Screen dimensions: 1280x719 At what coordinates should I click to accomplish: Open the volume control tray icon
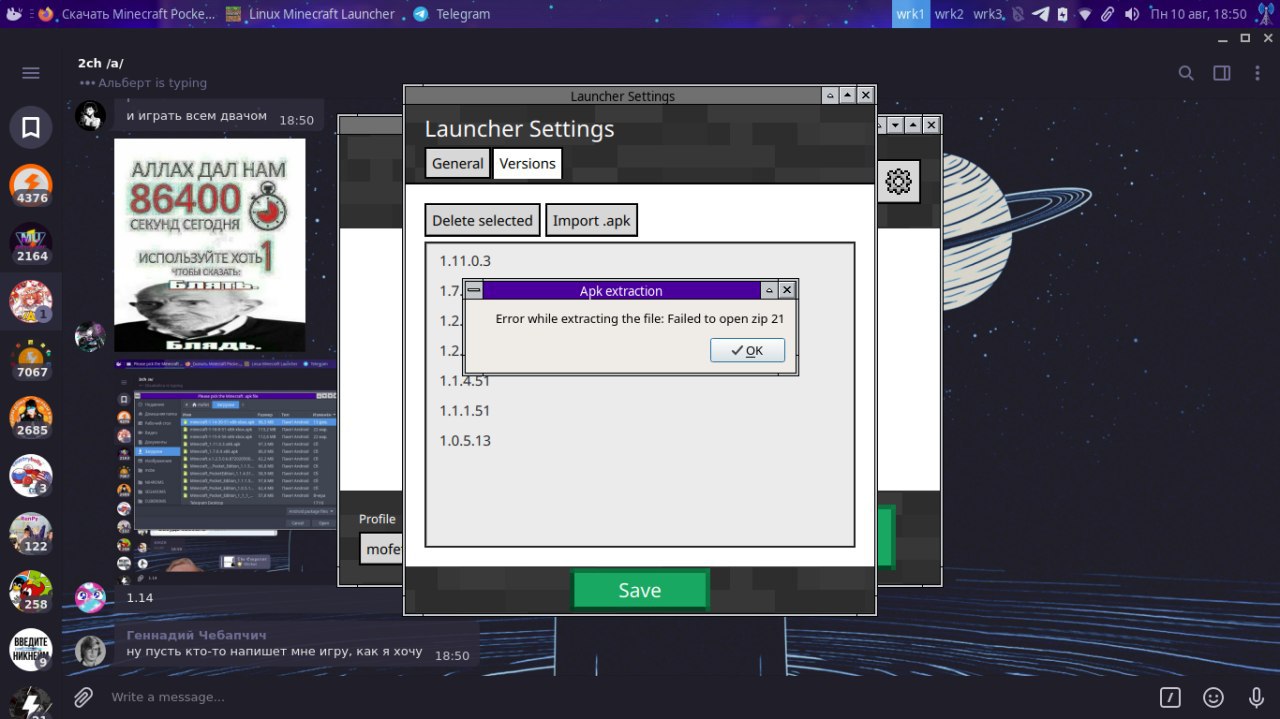pos(1132,14)
